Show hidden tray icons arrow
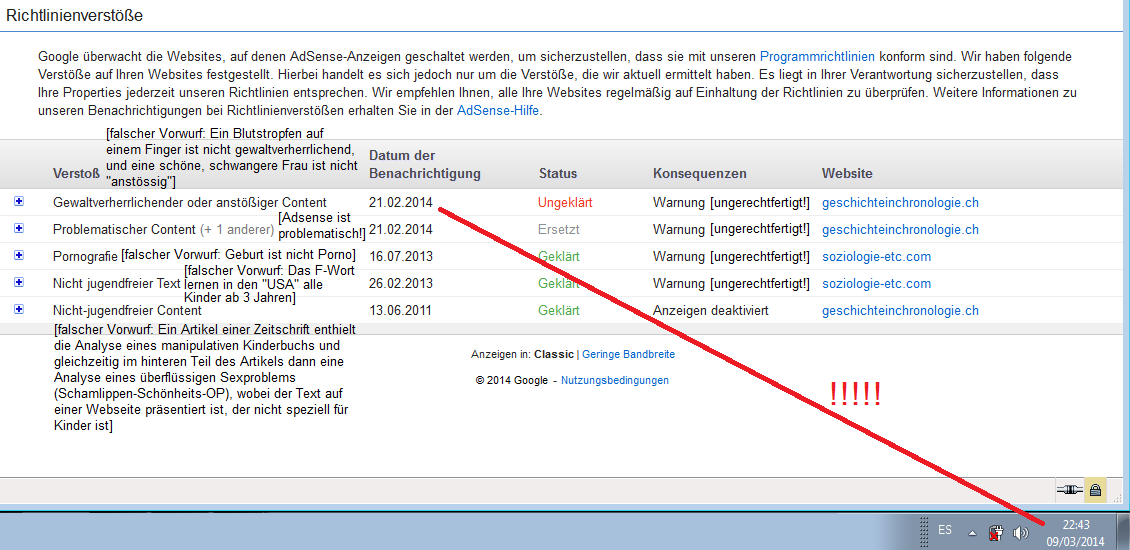The width and height of the screenshot is (1130, 550). (972, 533)
